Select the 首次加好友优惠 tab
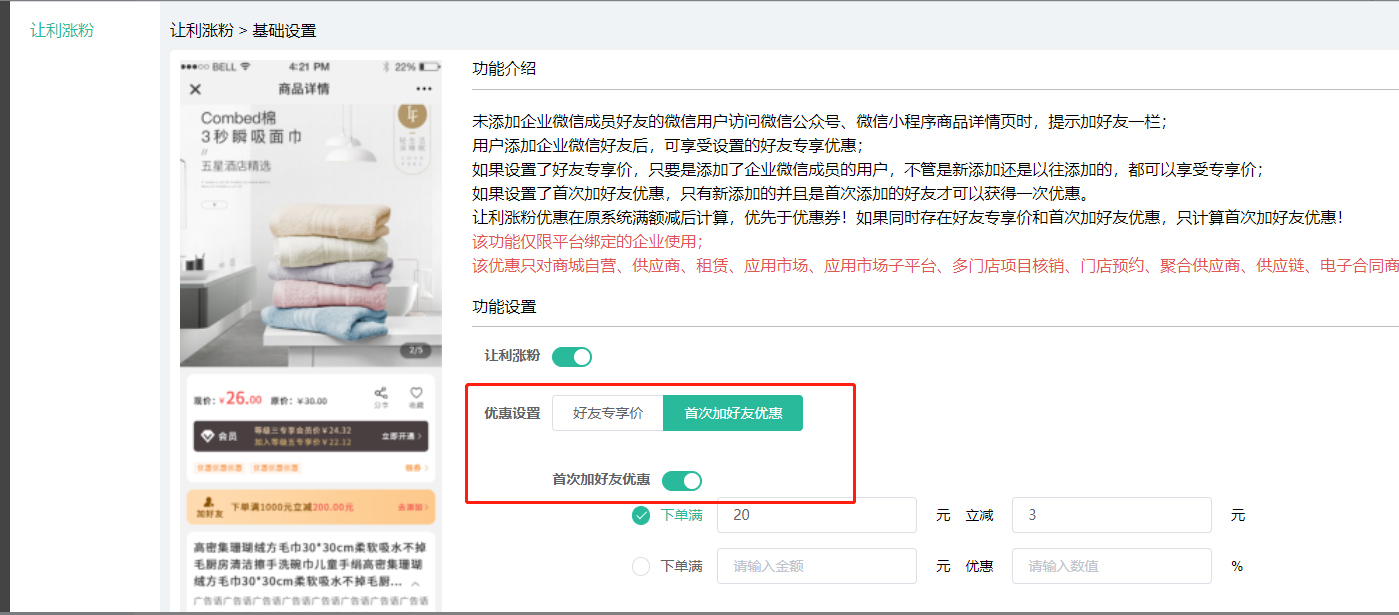Image resolution: width=1399 pixels, height=615 pixels. click(733, 413)
